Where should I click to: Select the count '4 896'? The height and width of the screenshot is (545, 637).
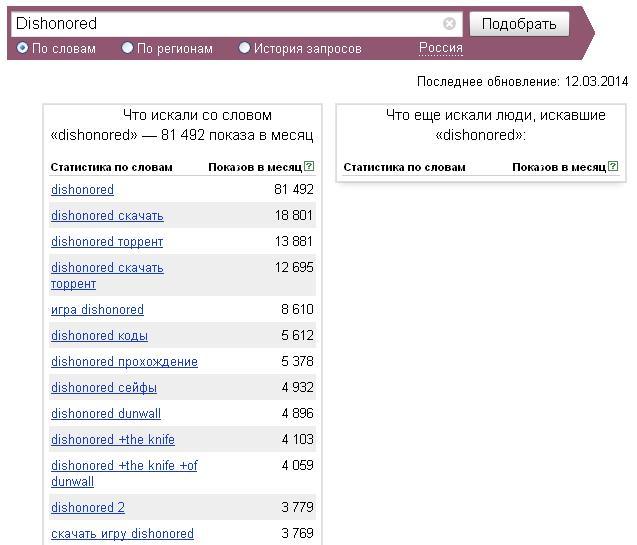coord(297,413)
